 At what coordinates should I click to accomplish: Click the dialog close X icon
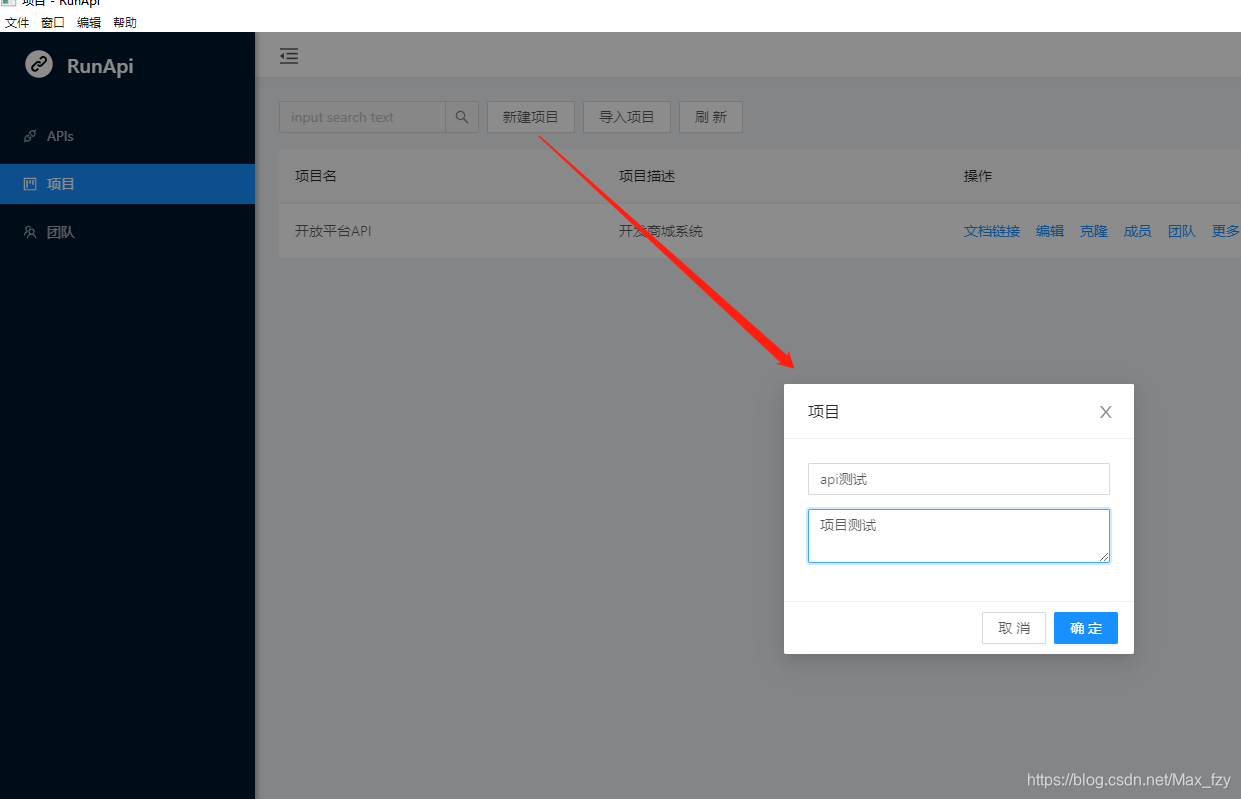[x=1105, y=411]
